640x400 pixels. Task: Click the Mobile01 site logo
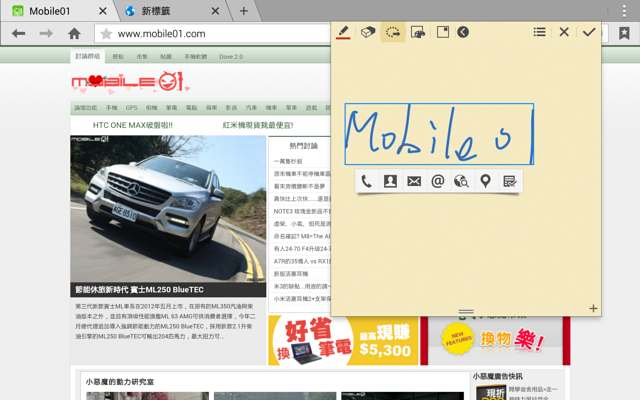coord(130,82)
